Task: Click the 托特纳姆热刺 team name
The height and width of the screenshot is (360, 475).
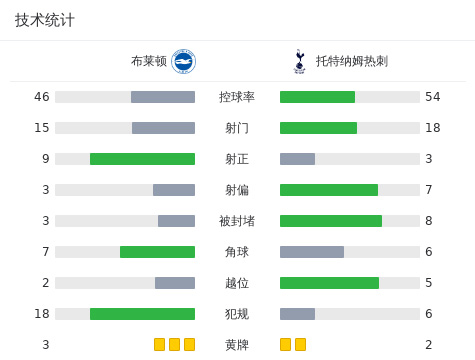Action: 352,61
